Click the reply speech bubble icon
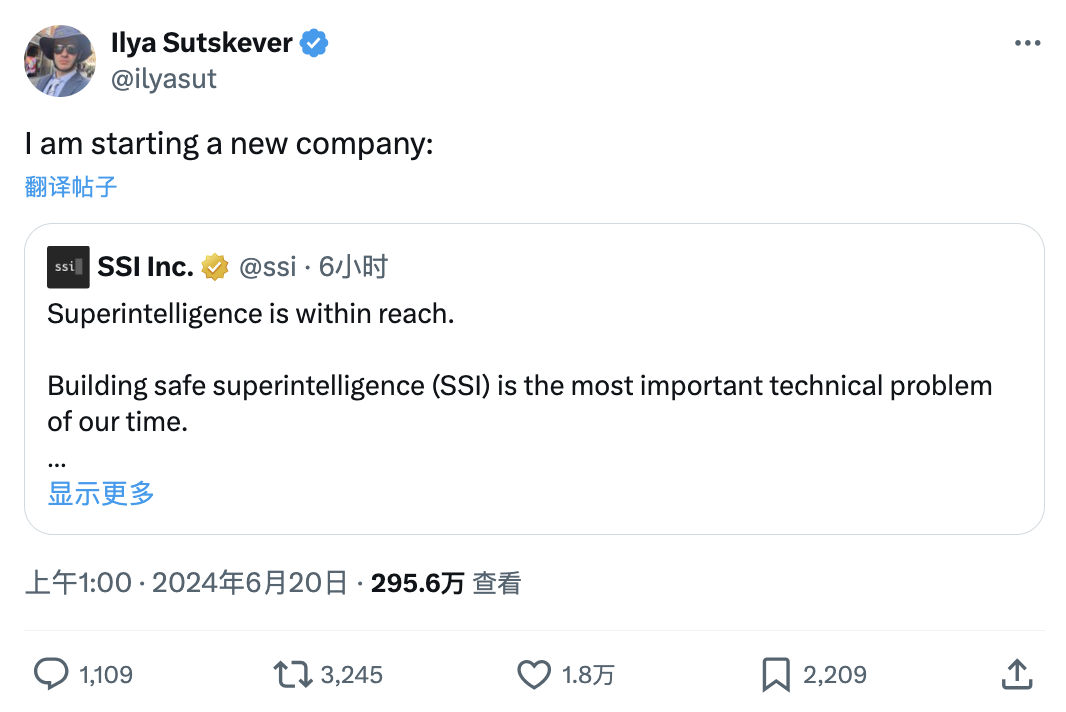The height and width of the screenshot is (712, 1066). point(51,674)
